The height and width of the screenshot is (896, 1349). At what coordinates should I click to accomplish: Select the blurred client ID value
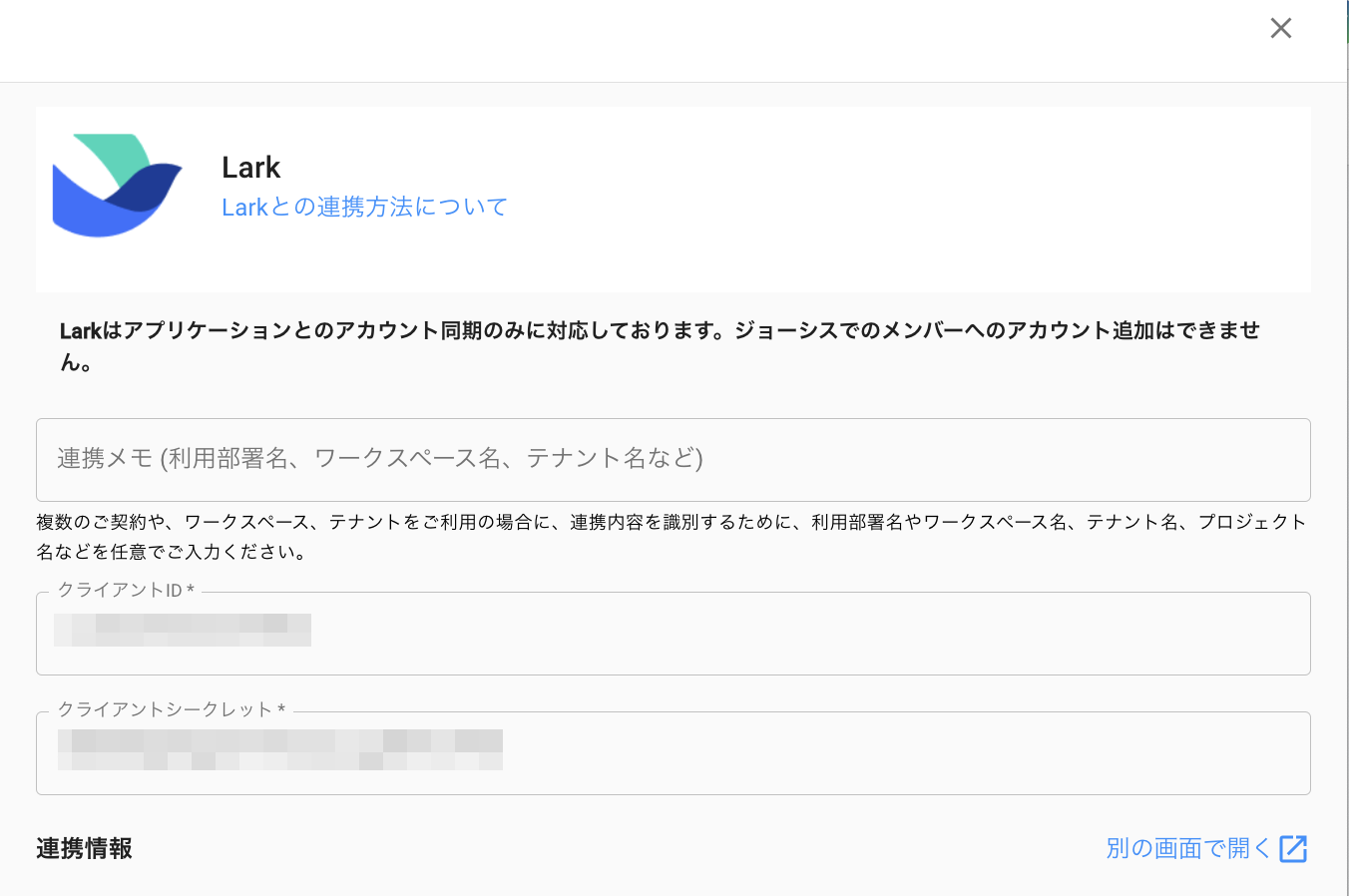(183, 630)
